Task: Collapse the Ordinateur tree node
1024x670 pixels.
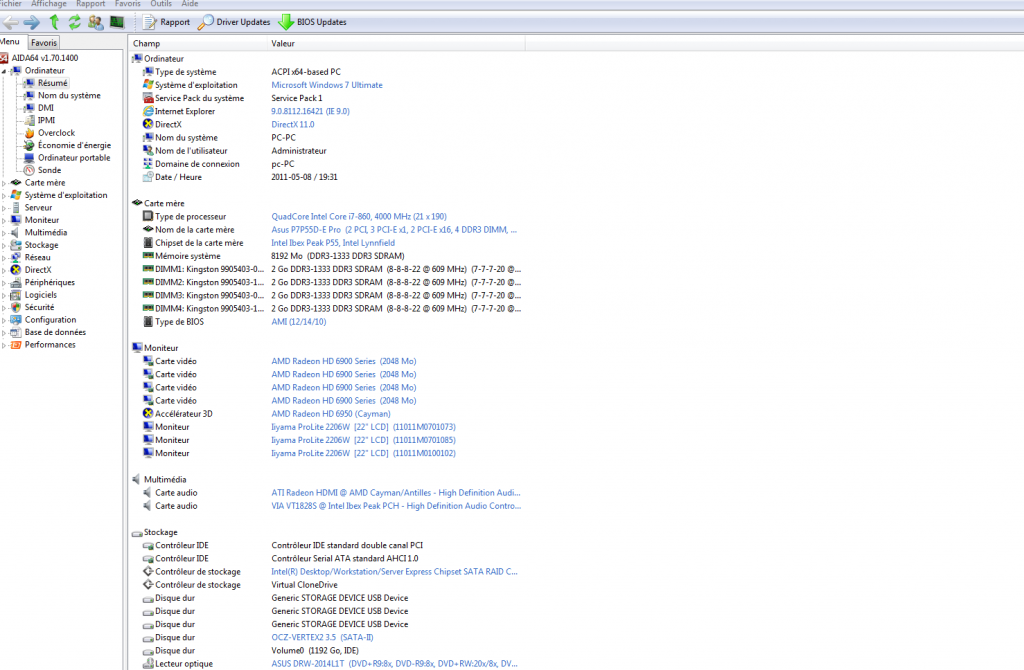Action: [x=4, y=71]
